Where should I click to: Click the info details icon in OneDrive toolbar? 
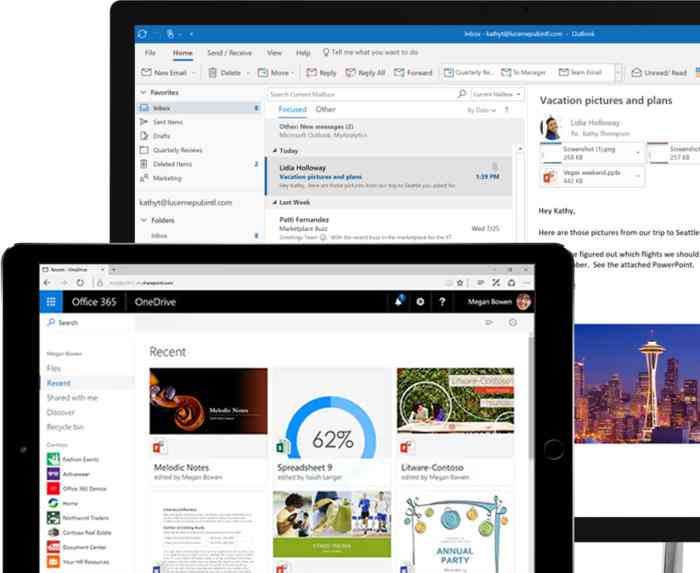tap(512, 322)
